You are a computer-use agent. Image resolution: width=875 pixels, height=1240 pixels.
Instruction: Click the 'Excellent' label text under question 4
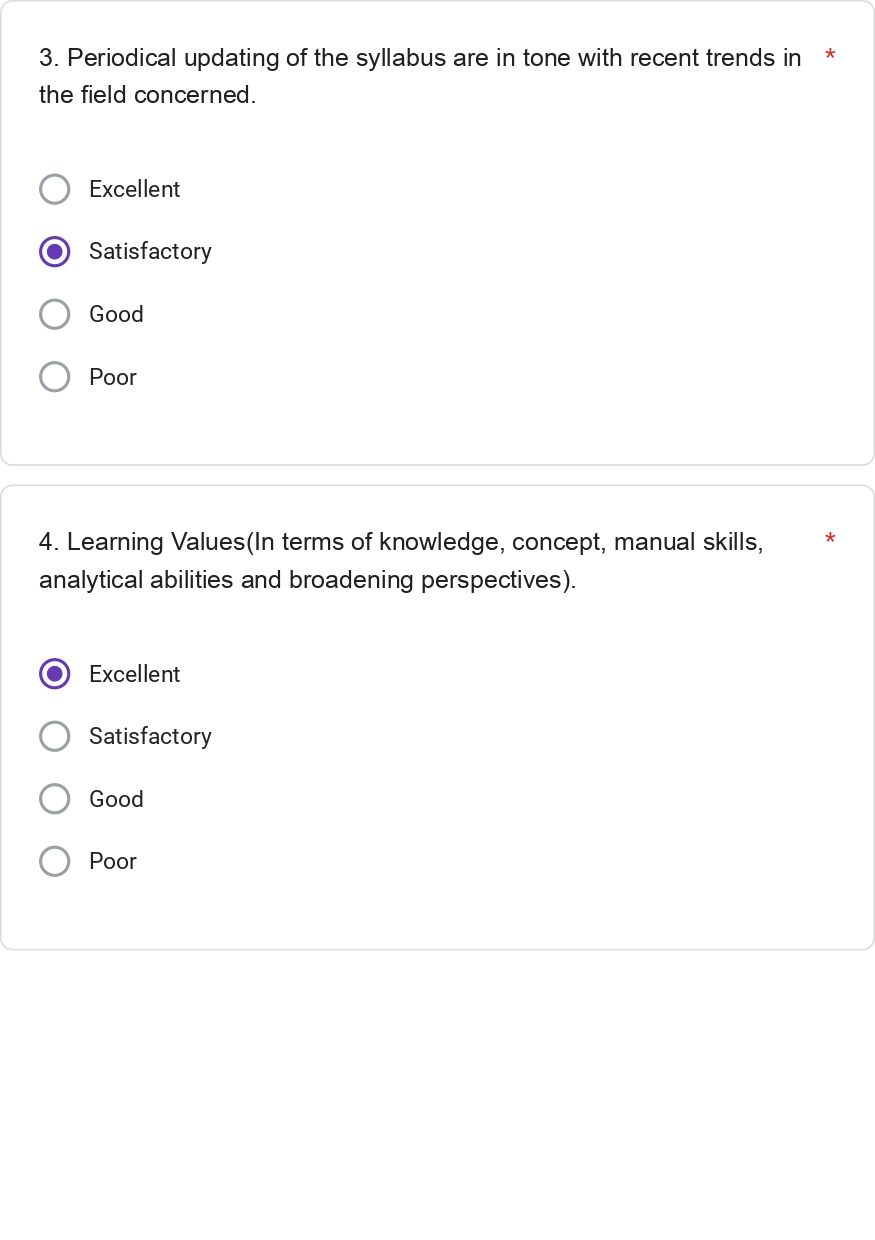click(134, 674)
